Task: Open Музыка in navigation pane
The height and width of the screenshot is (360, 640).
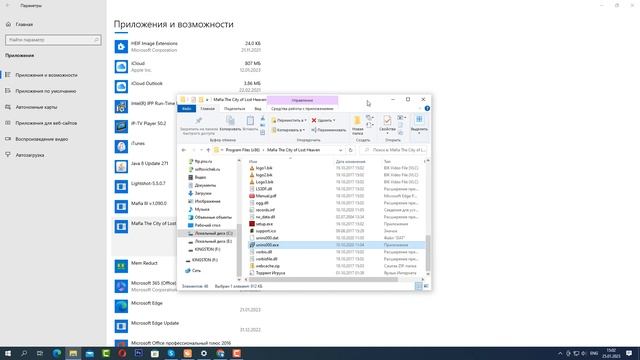Action: click(202, 209)
